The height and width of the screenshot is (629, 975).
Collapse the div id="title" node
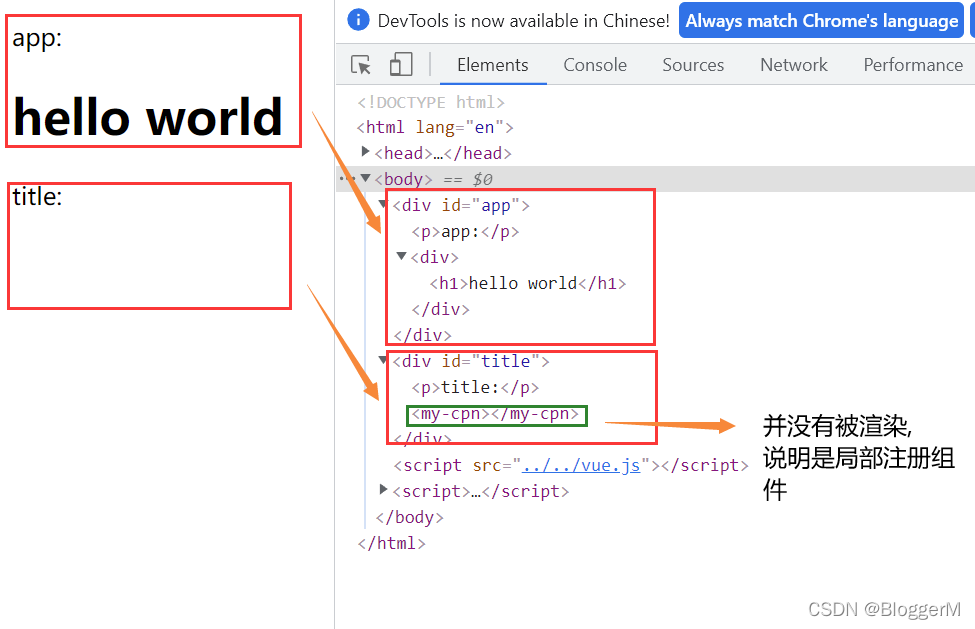(383, 359)
